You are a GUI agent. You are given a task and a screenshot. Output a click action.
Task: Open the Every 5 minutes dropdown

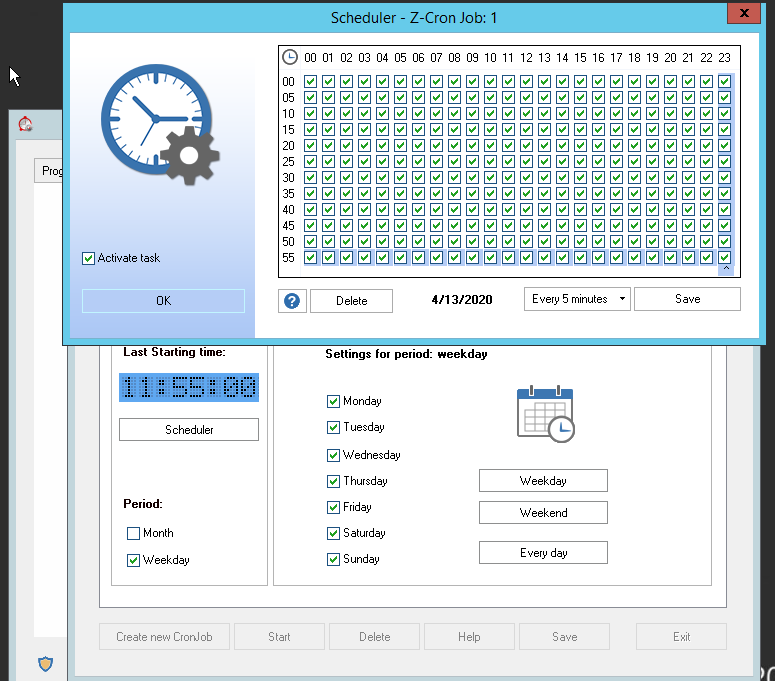coord(577,299)
